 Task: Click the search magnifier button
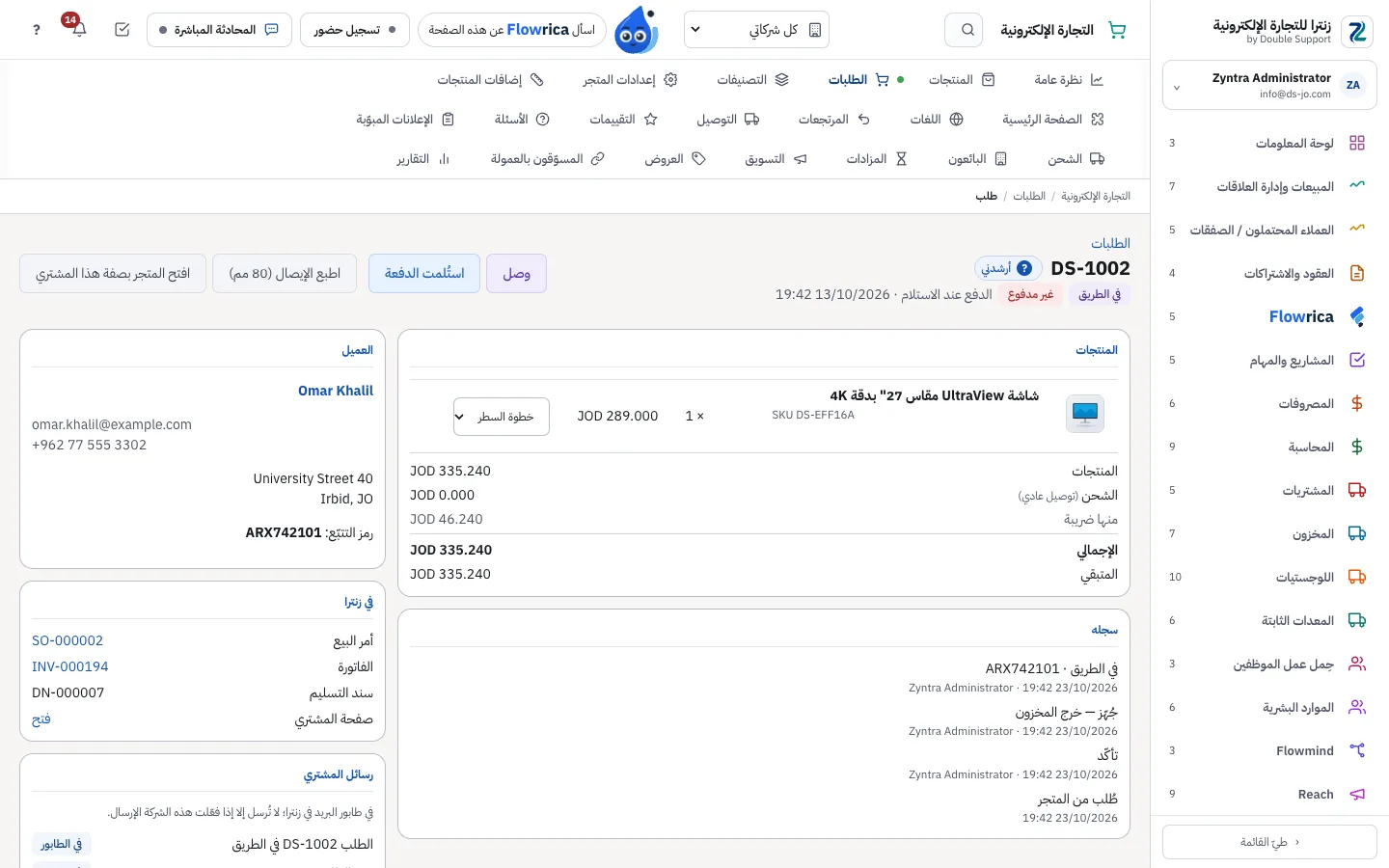pyautogui.click(x=964, y=30)
